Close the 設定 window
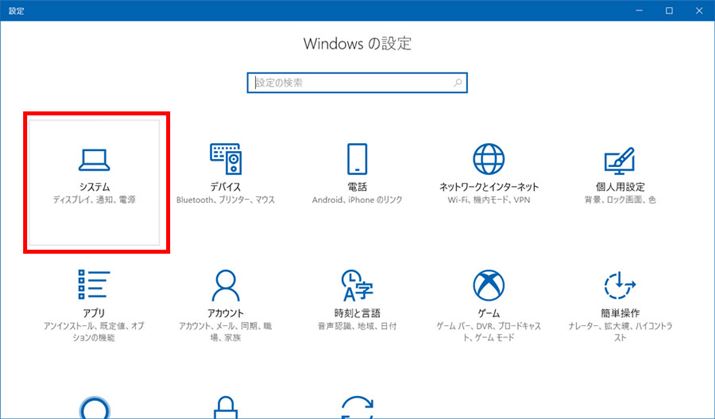Viewport: 715px width, 419px height. (699, 10)
